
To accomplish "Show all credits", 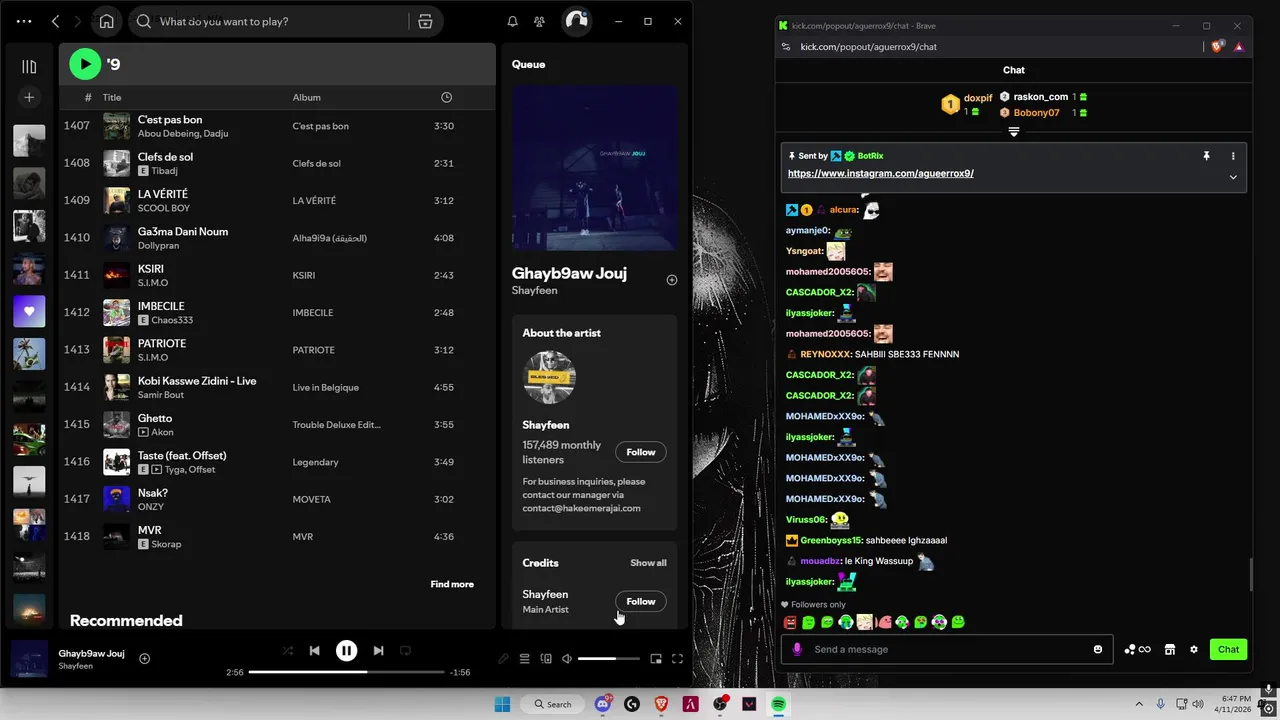I will (648, 563).
